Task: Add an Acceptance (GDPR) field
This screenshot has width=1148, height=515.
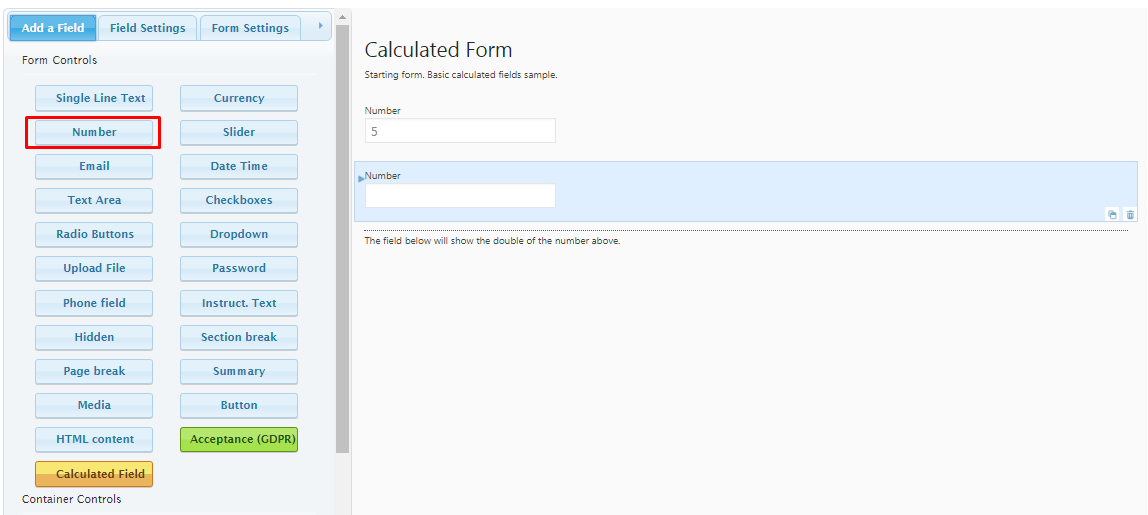Action: [239, 440]
